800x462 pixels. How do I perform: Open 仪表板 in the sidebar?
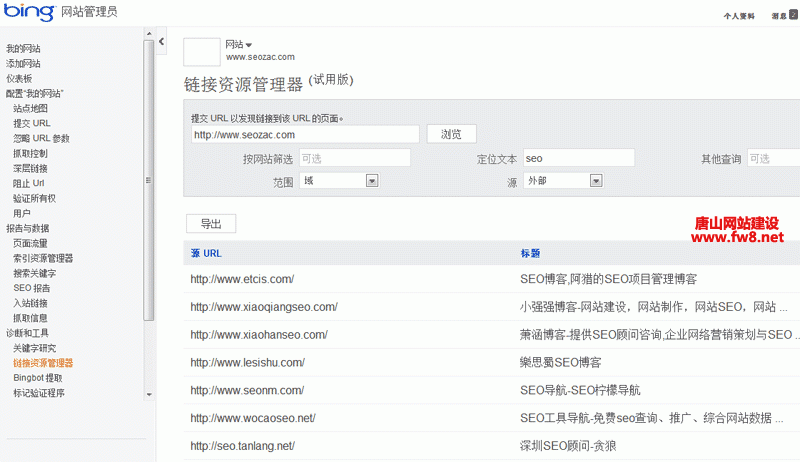[x=19, y=79]
